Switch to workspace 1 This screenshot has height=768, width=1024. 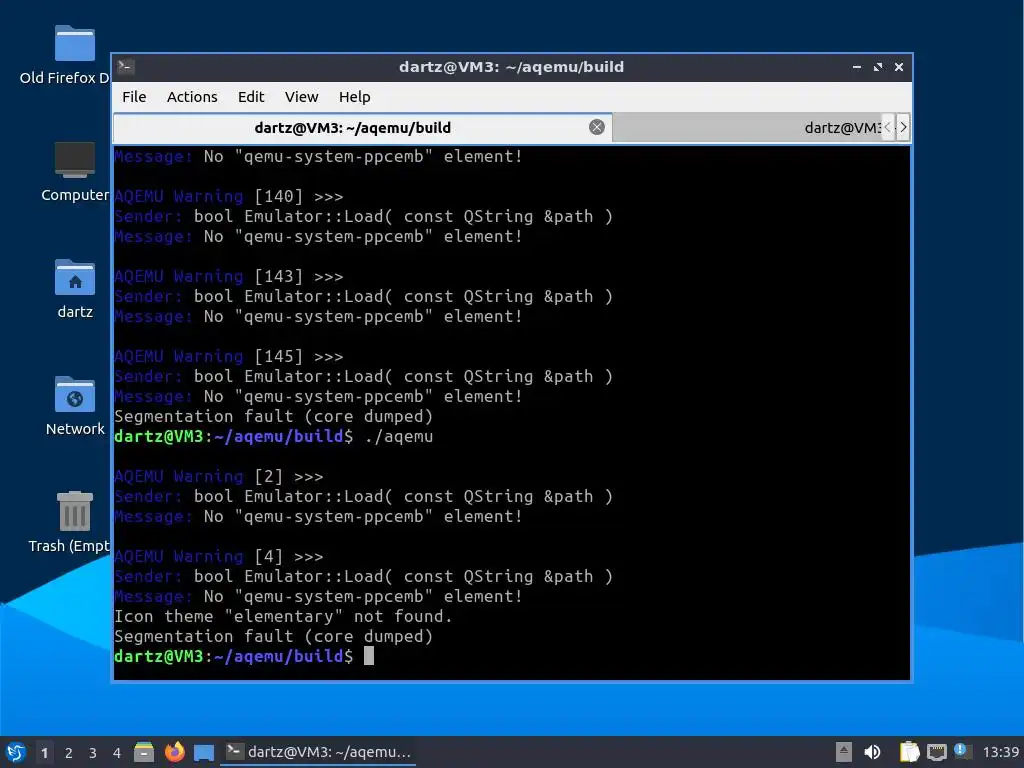click(44, 753)
